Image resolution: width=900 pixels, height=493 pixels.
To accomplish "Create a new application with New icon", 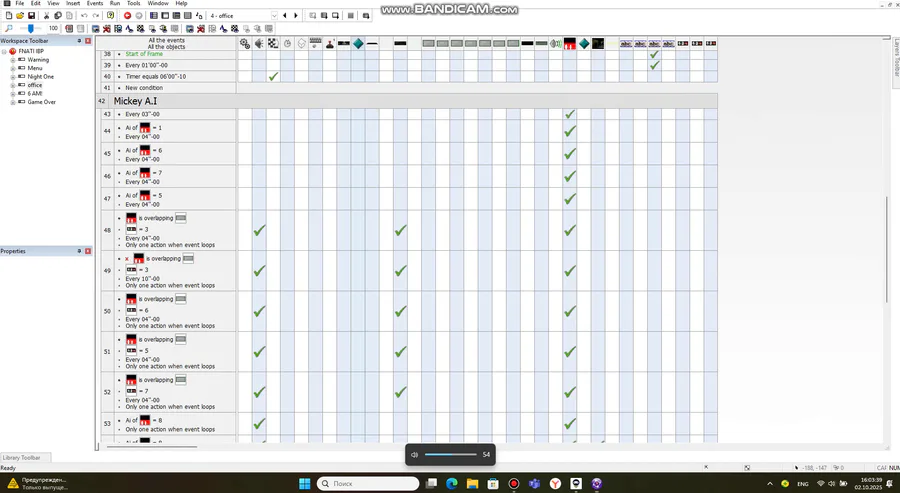I will click(9, 15).
